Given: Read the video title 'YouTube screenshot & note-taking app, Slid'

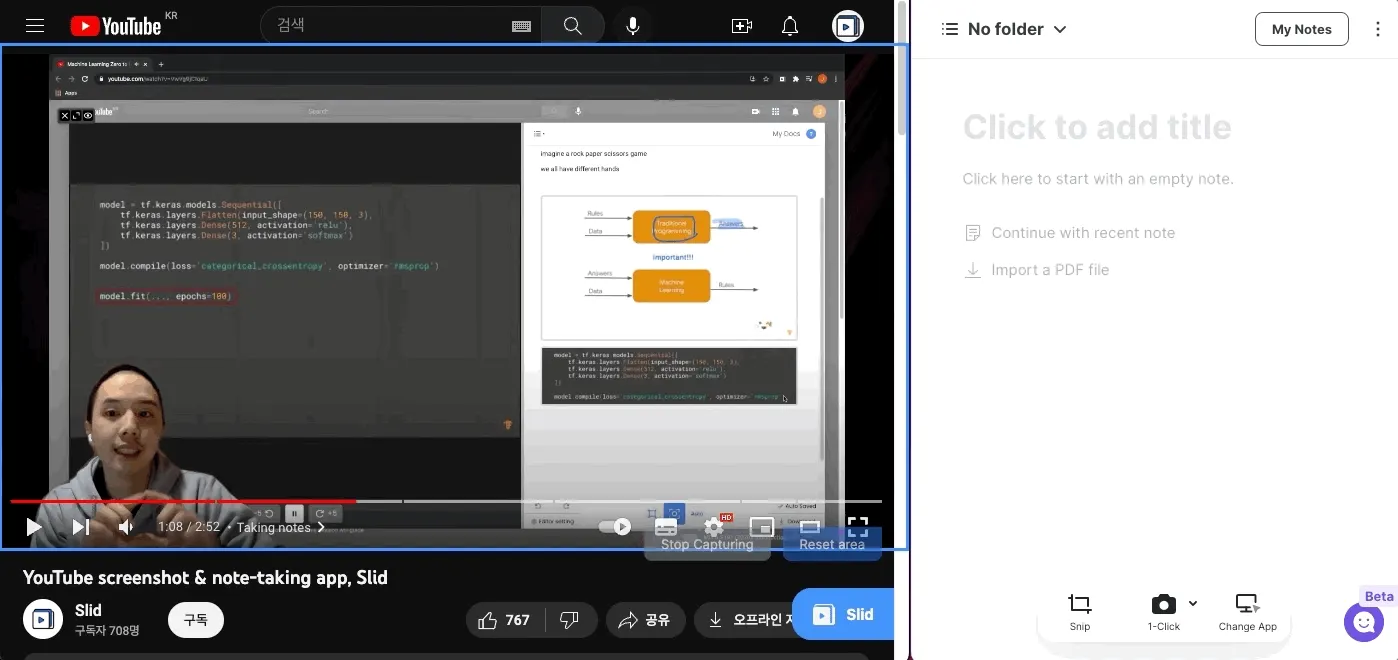Looking at the screenshot, I should pyautogui.click(x=205, y=577).
